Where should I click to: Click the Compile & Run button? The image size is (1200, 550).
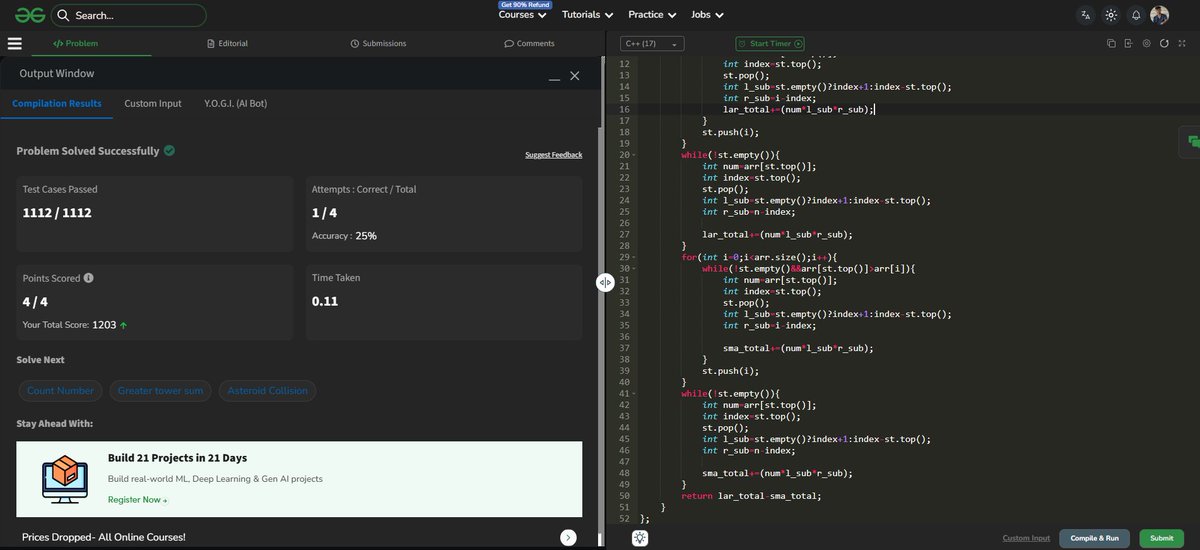(1096, 537)
